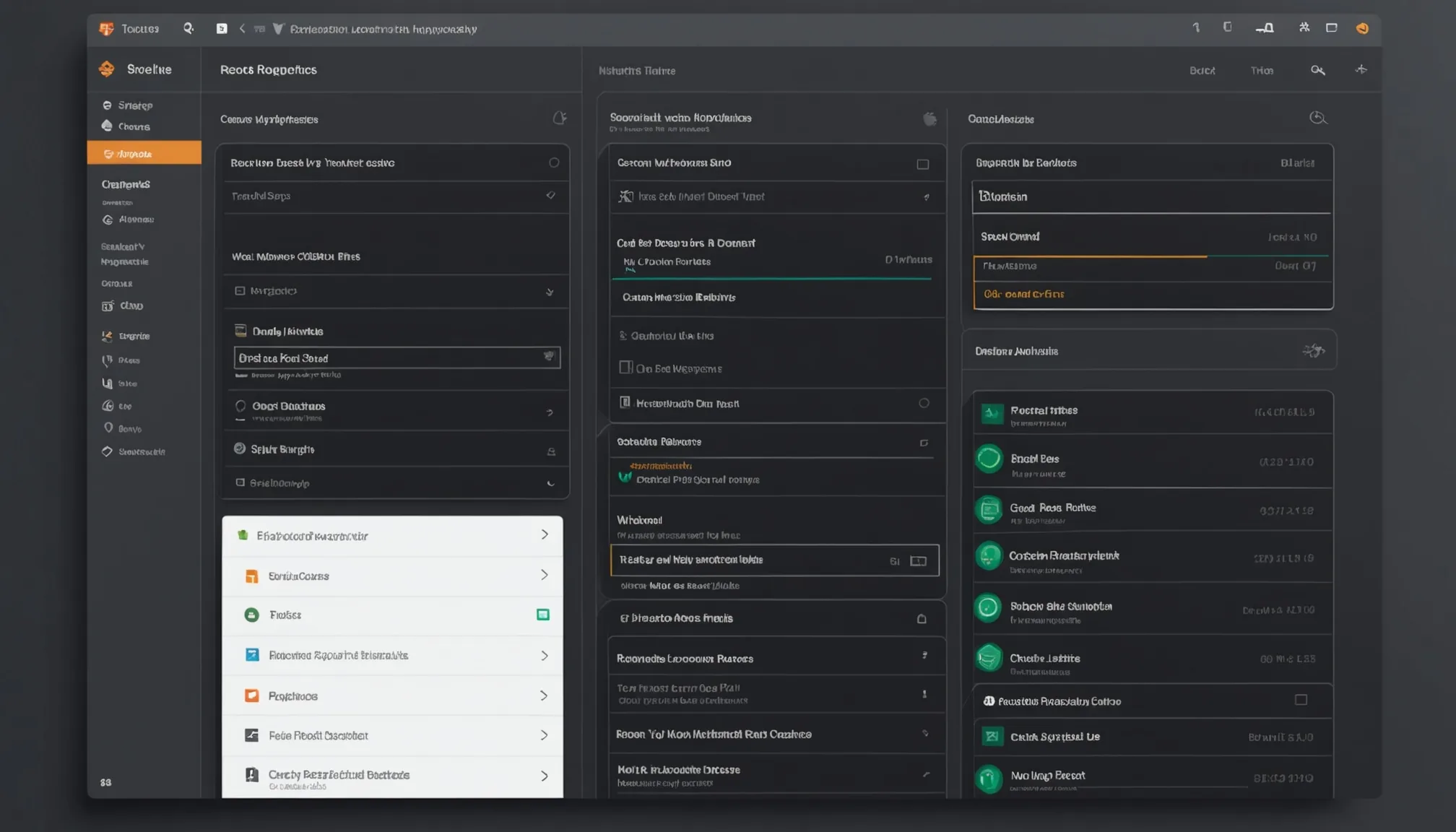
Task: Open the Nio Uogh Eecort list entry
Action: pos(1153,777)
